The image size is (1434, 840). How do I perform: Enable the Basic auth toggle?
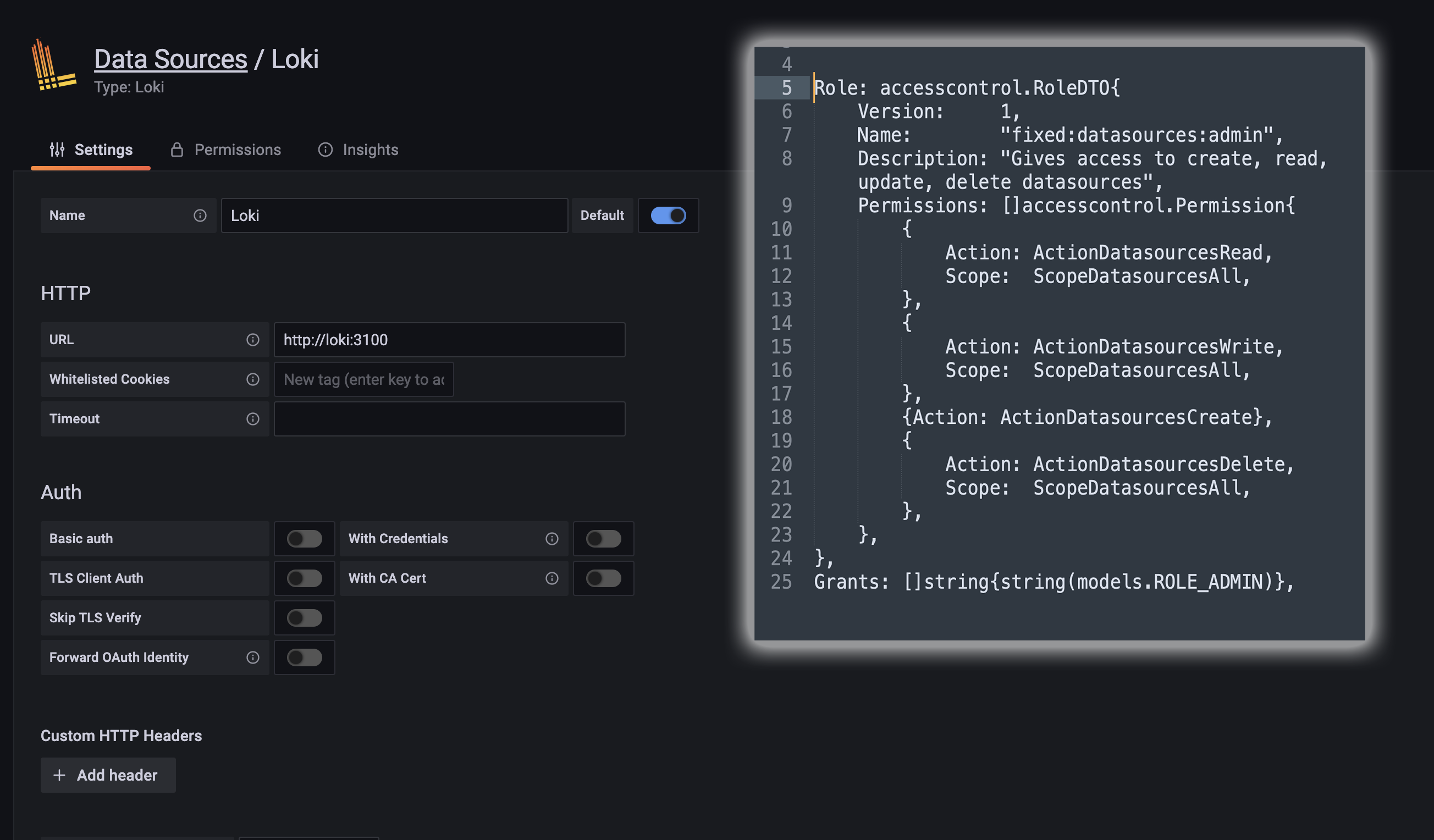305,539
